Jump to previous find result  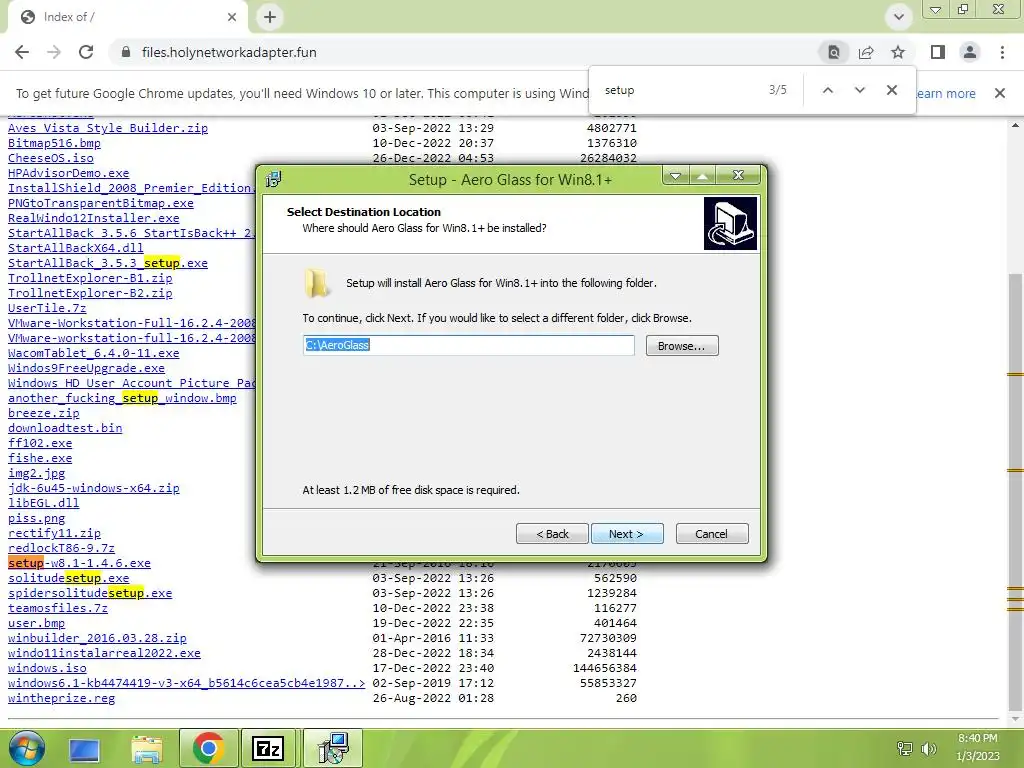[827, 90]
